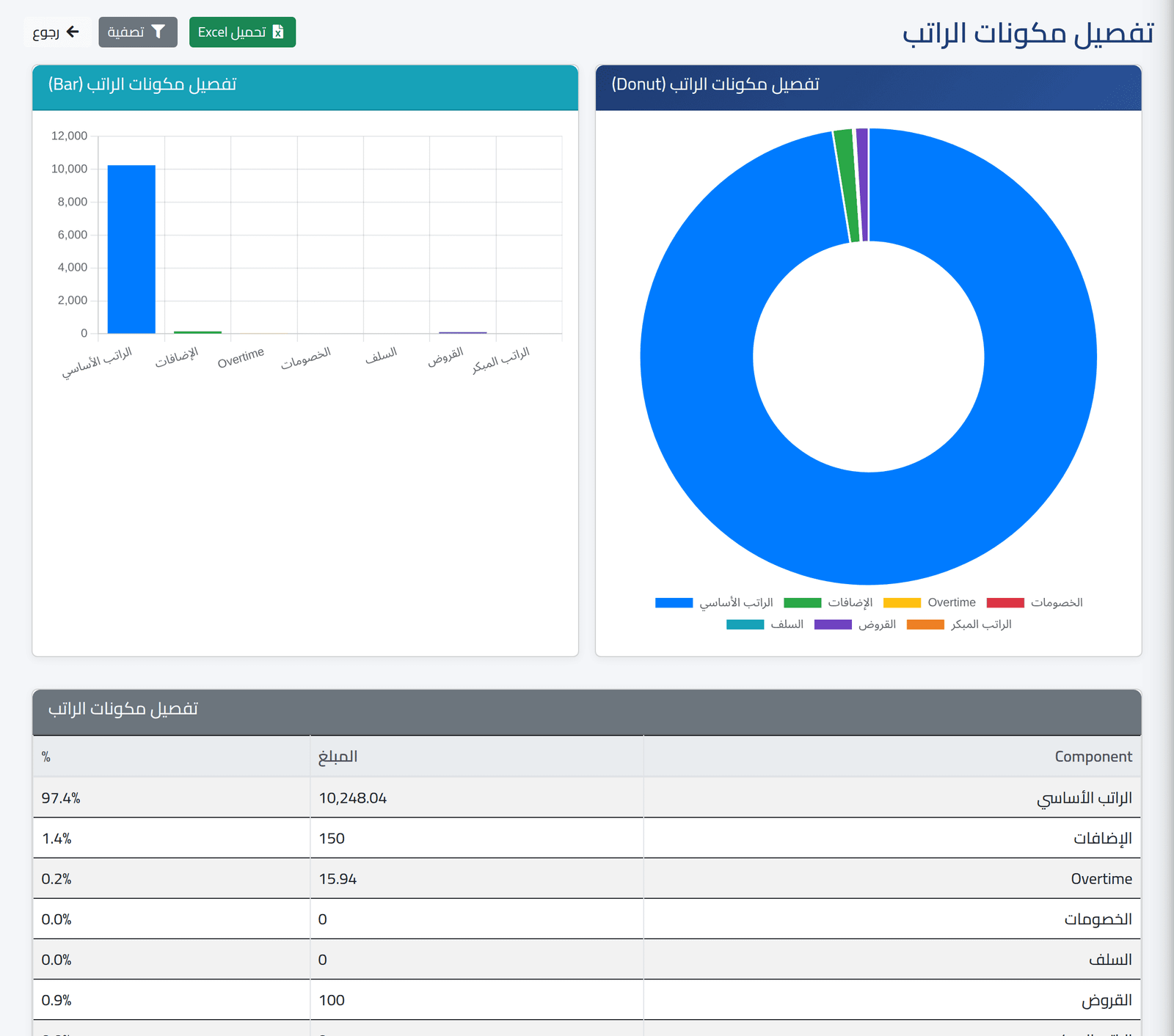Screen dimensions: 1174x1036
Task: Click the tall blue الراتب الأساسي bar
Action: [131, 249]
